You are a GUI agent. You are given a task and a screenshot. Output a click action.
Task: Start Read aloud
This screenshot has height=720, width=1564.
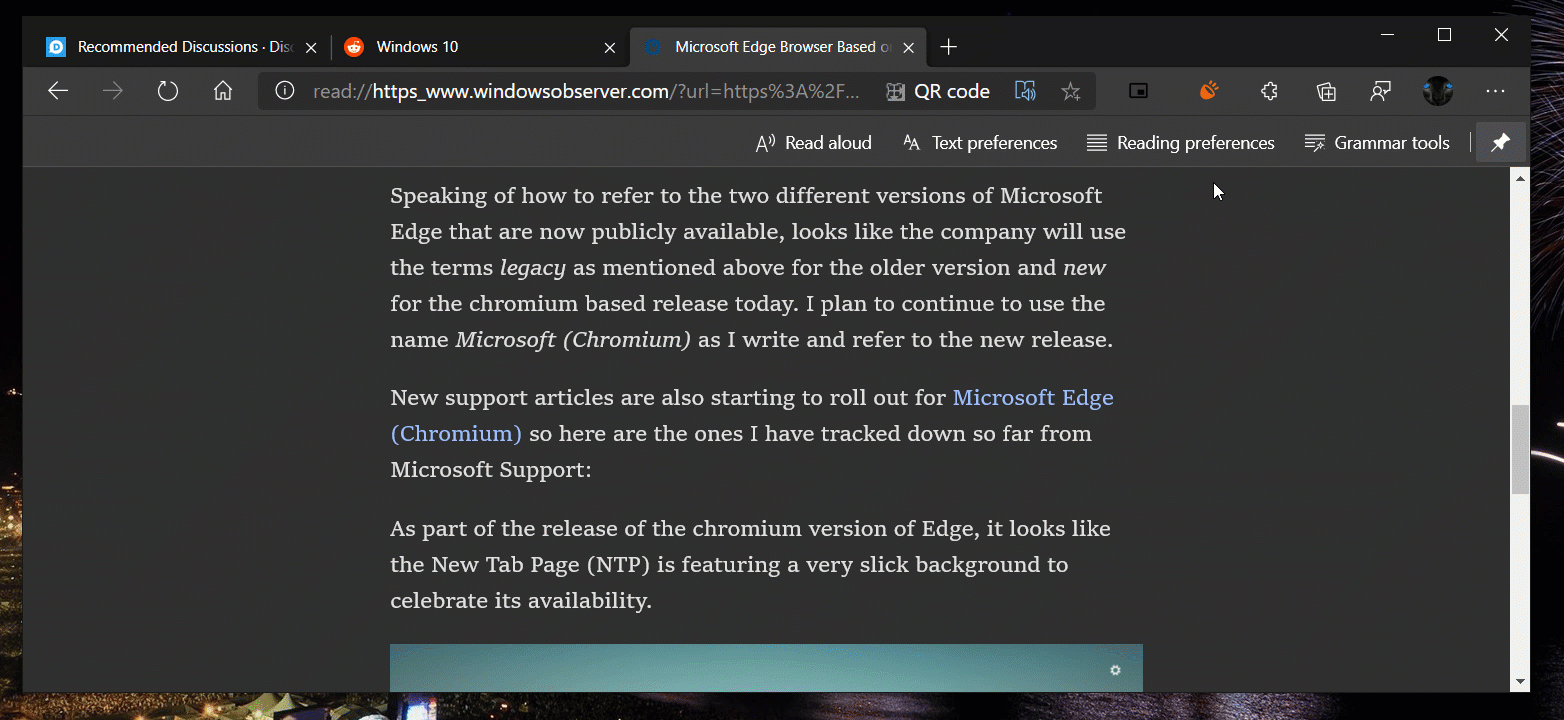[x=813, y=143]
